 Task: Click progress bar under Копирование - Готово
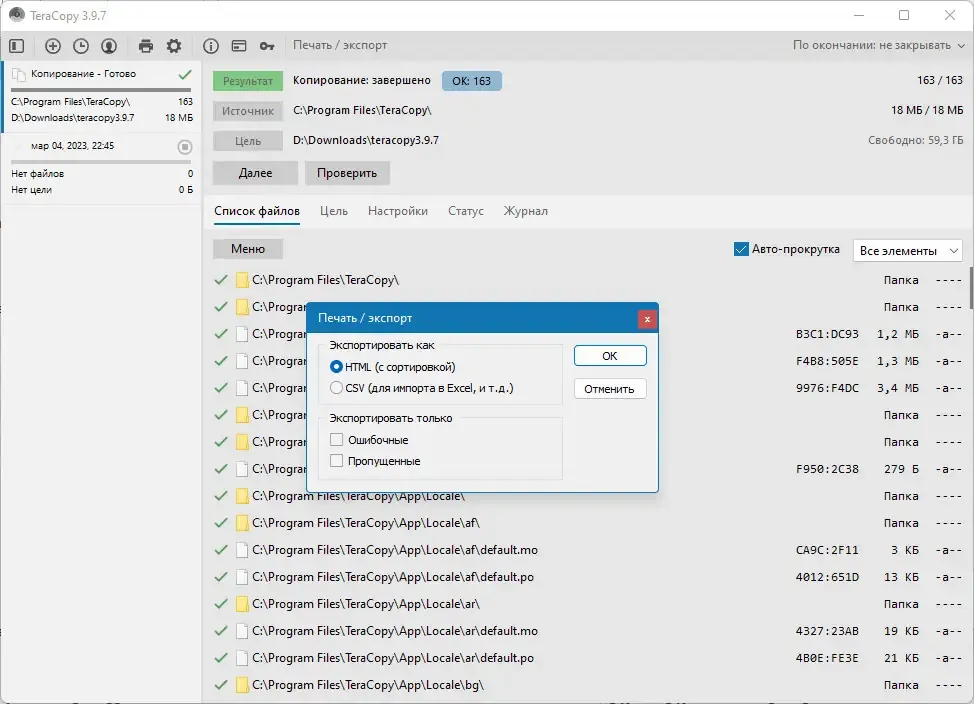[101, 90]
